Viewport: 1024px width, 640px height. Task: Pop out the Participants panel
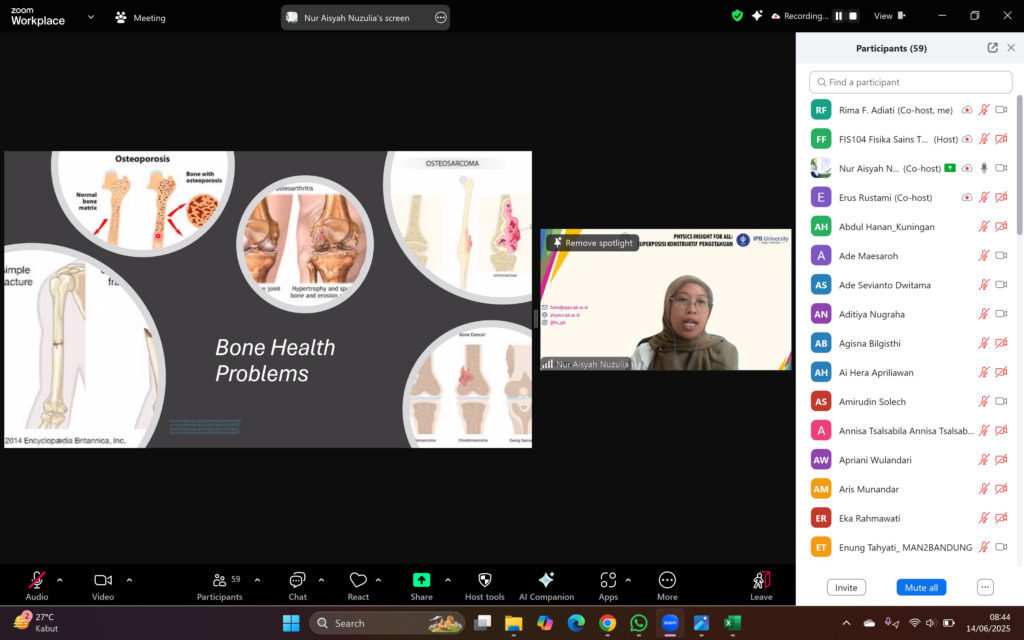click(x=992, y=48)
